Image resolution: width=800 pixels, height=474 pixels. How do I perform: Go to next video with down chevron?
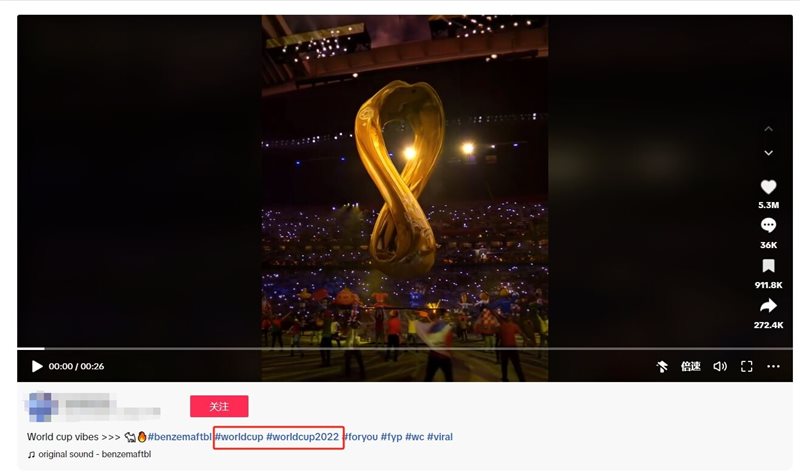click(768, 153)
